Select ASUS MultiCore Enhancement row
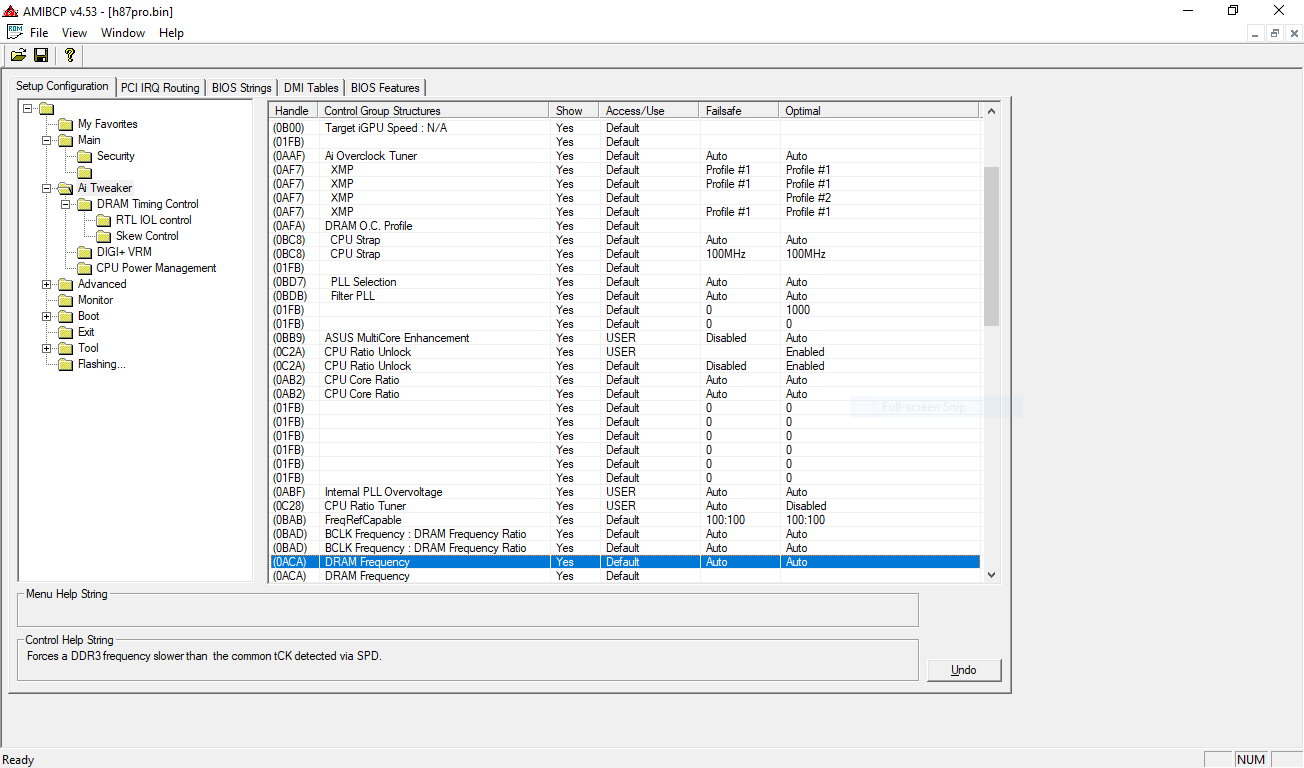 tap(625, 338)
